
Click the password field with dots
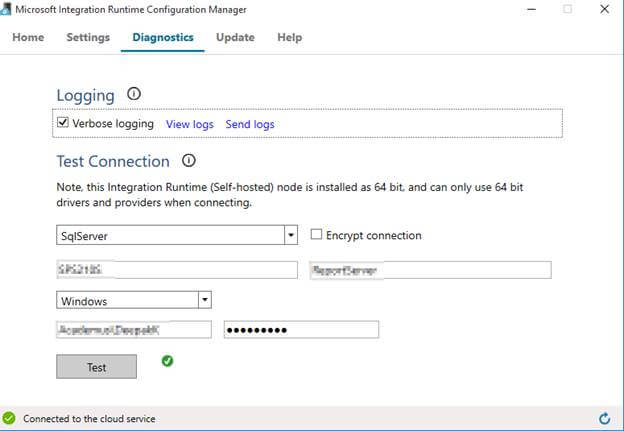point(301,330)
